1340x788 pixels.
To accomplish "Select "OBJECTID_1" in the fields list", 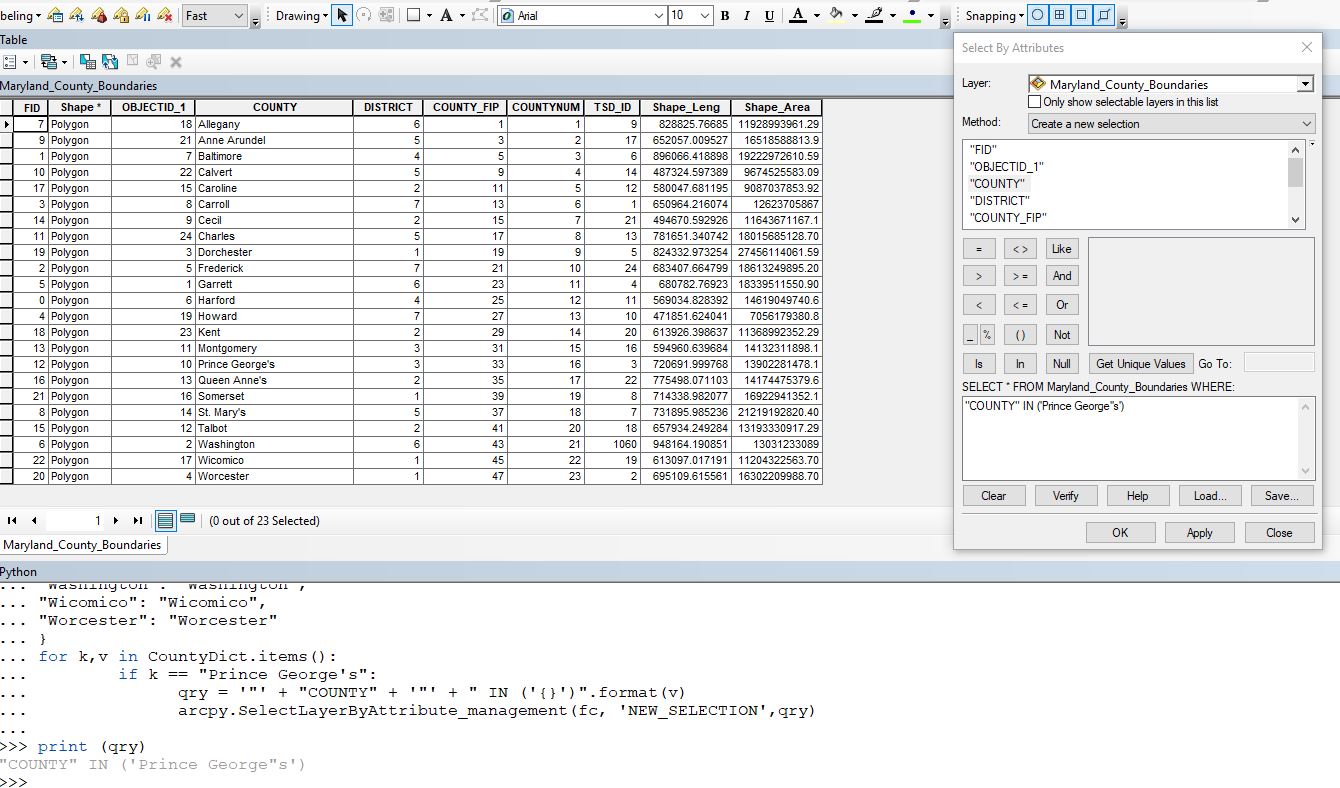I will [1006, 167].
